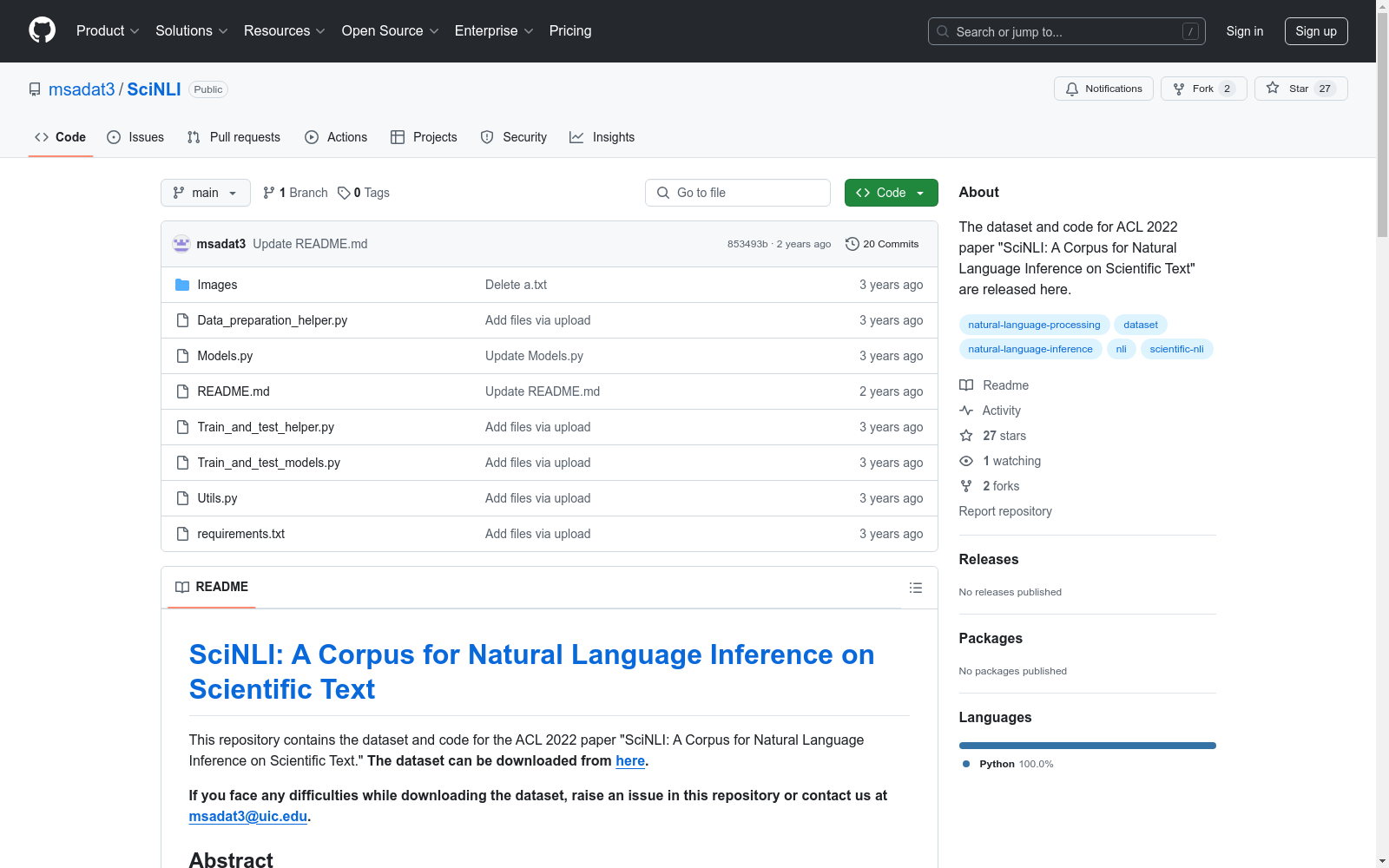This screenshot has width=1389, height=868.
Task: Switch to the Actions tab
Action: [336, 137]
